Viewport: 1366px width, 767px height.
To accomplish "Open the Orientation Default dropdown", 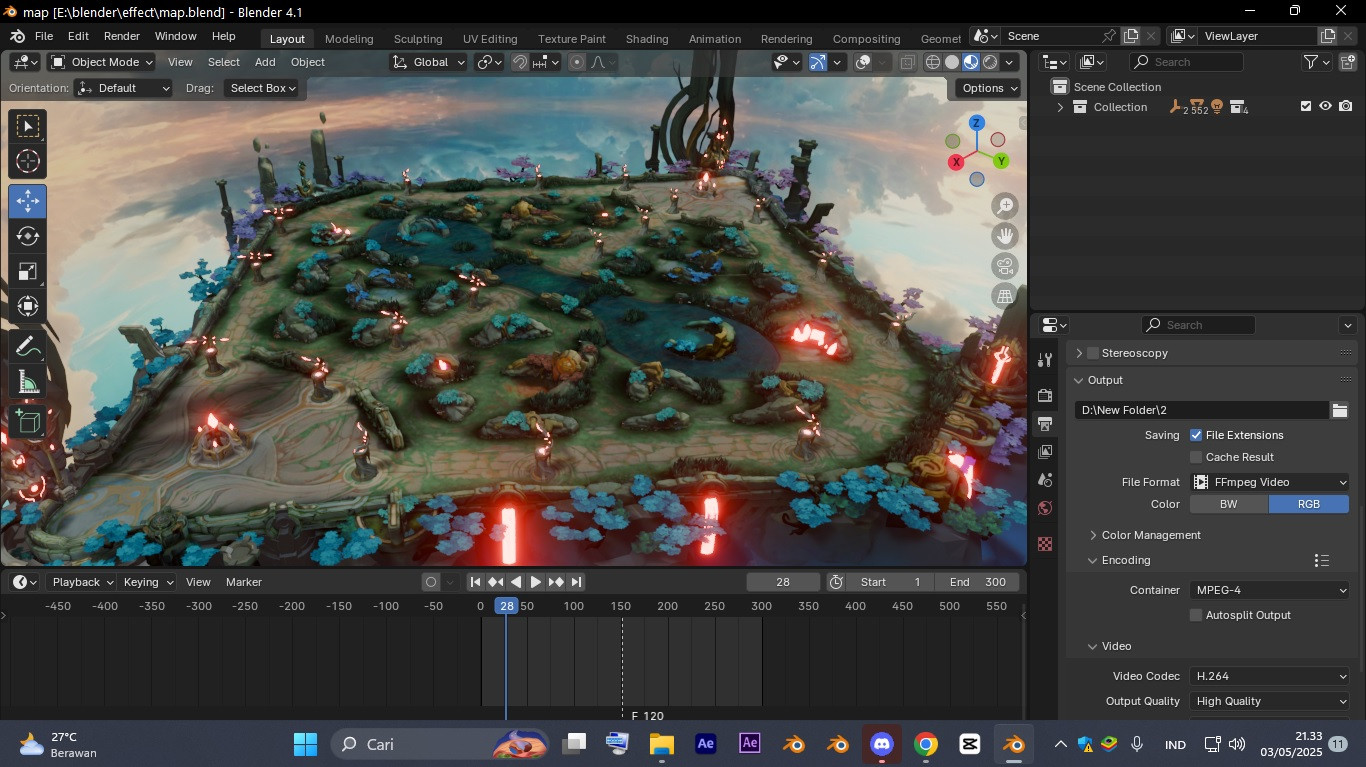I will pyautogui.click(x=125, y=88).
